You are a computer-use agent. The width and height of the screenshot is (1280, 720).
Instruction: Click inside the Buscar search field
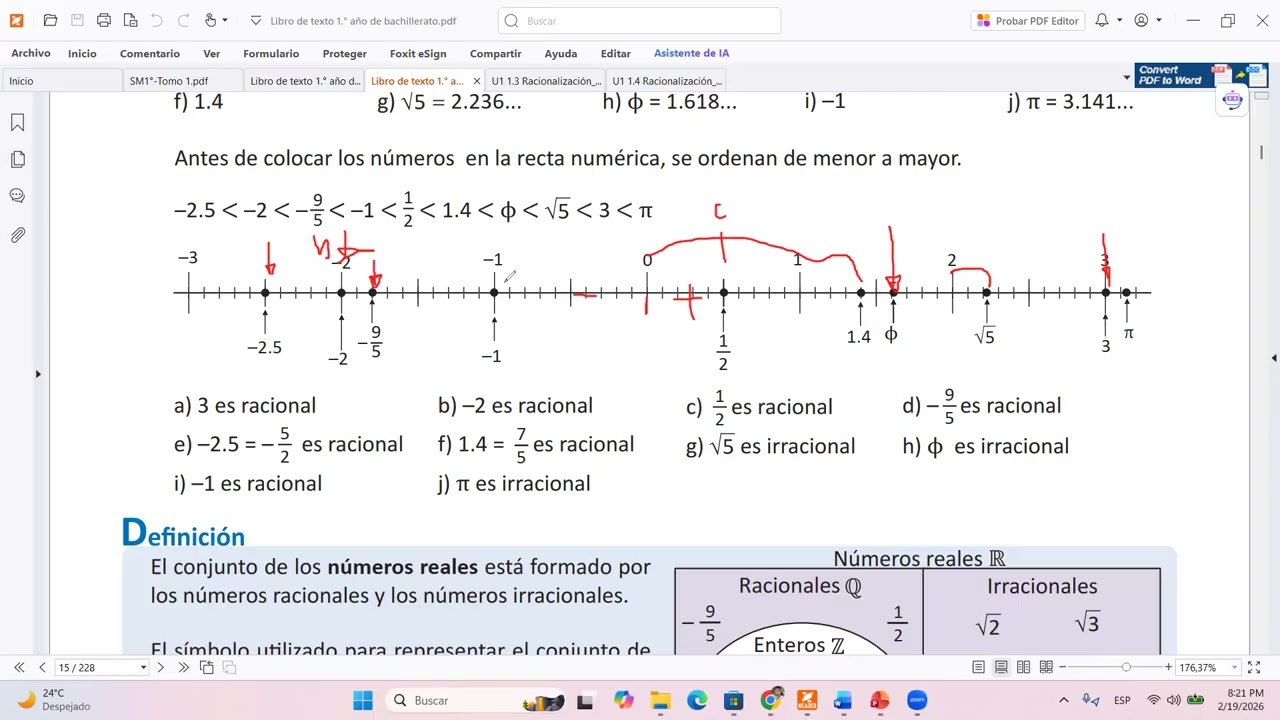coord(639,20)
